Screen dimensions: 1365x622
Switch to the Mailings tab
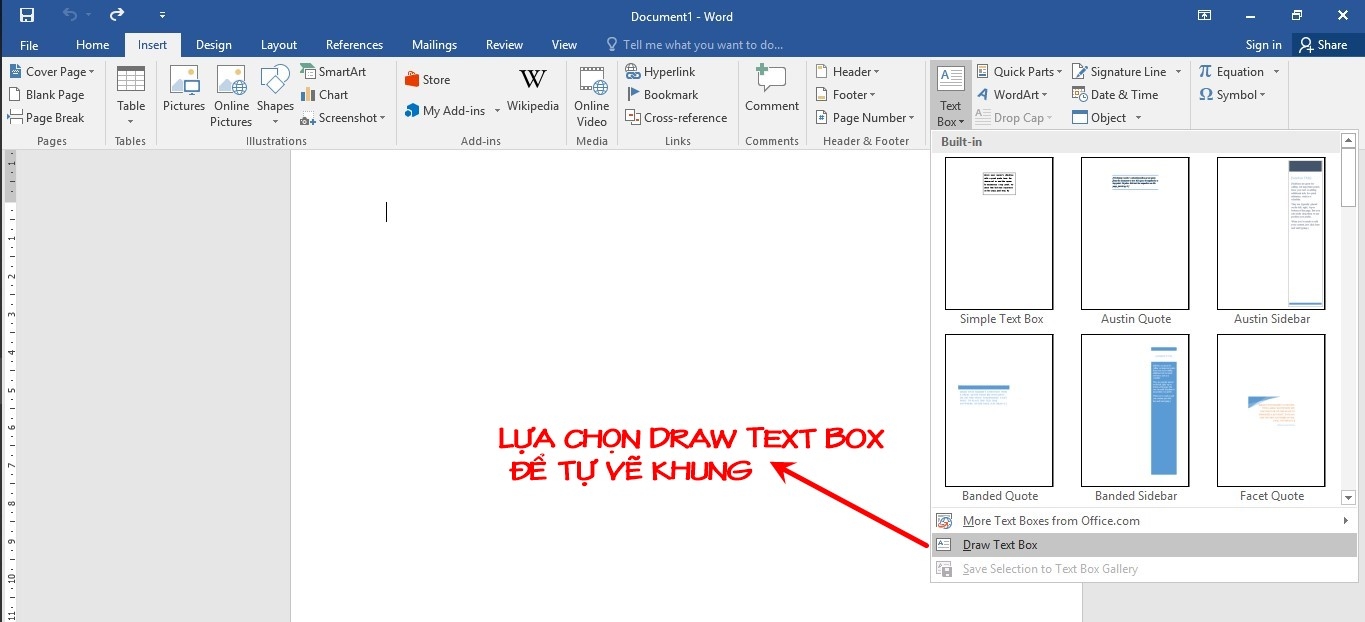(x=434, y=45)
